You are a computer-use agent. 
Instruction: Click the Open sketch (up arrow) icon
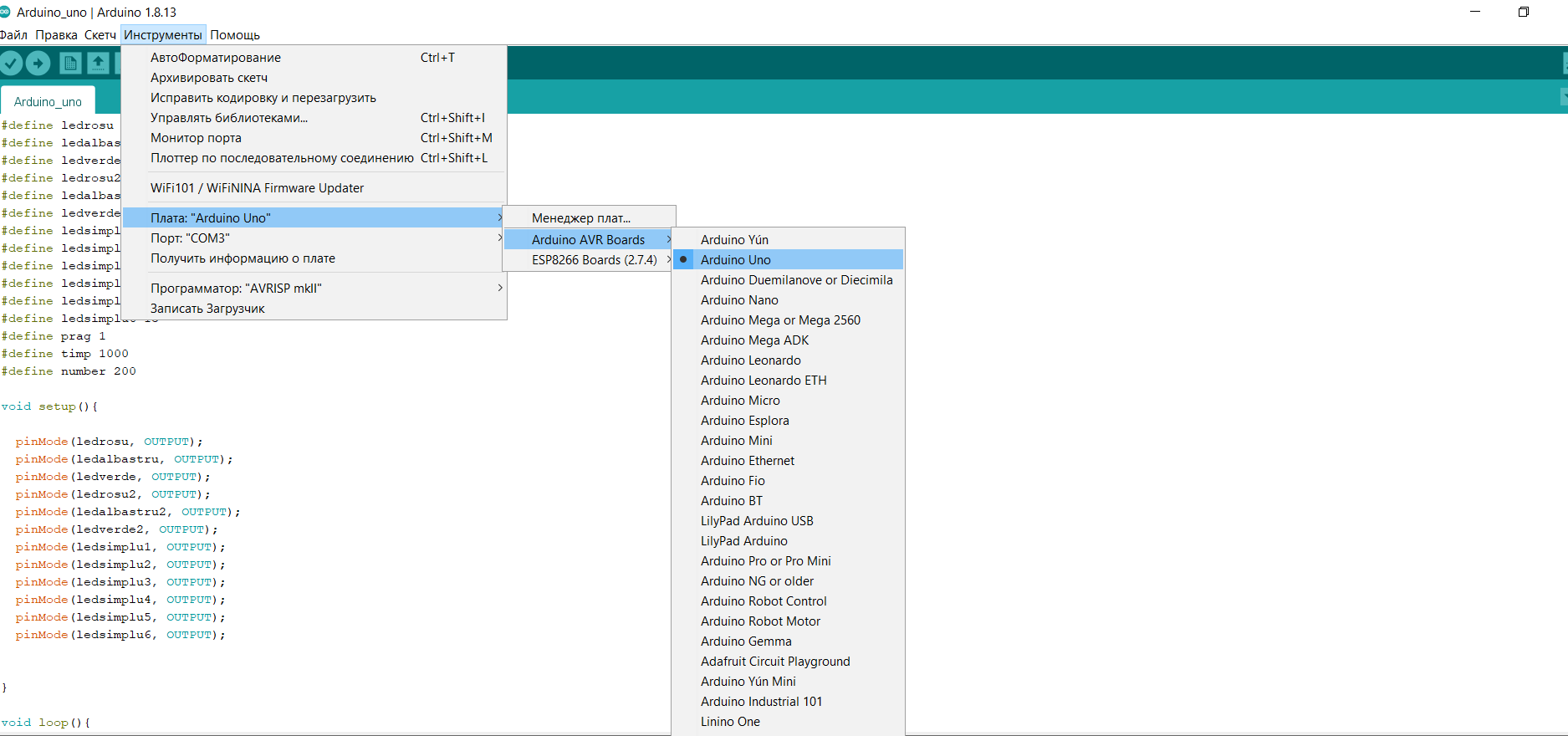(98, 63)
